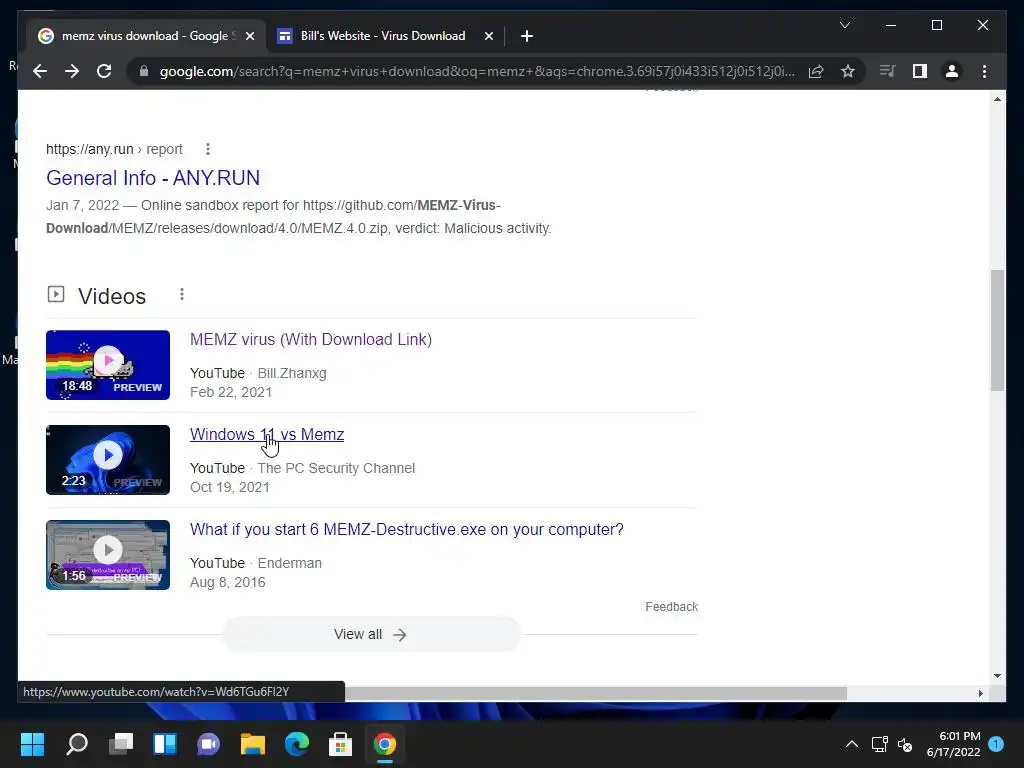Open a new browser tab

(x=527, y=36)
